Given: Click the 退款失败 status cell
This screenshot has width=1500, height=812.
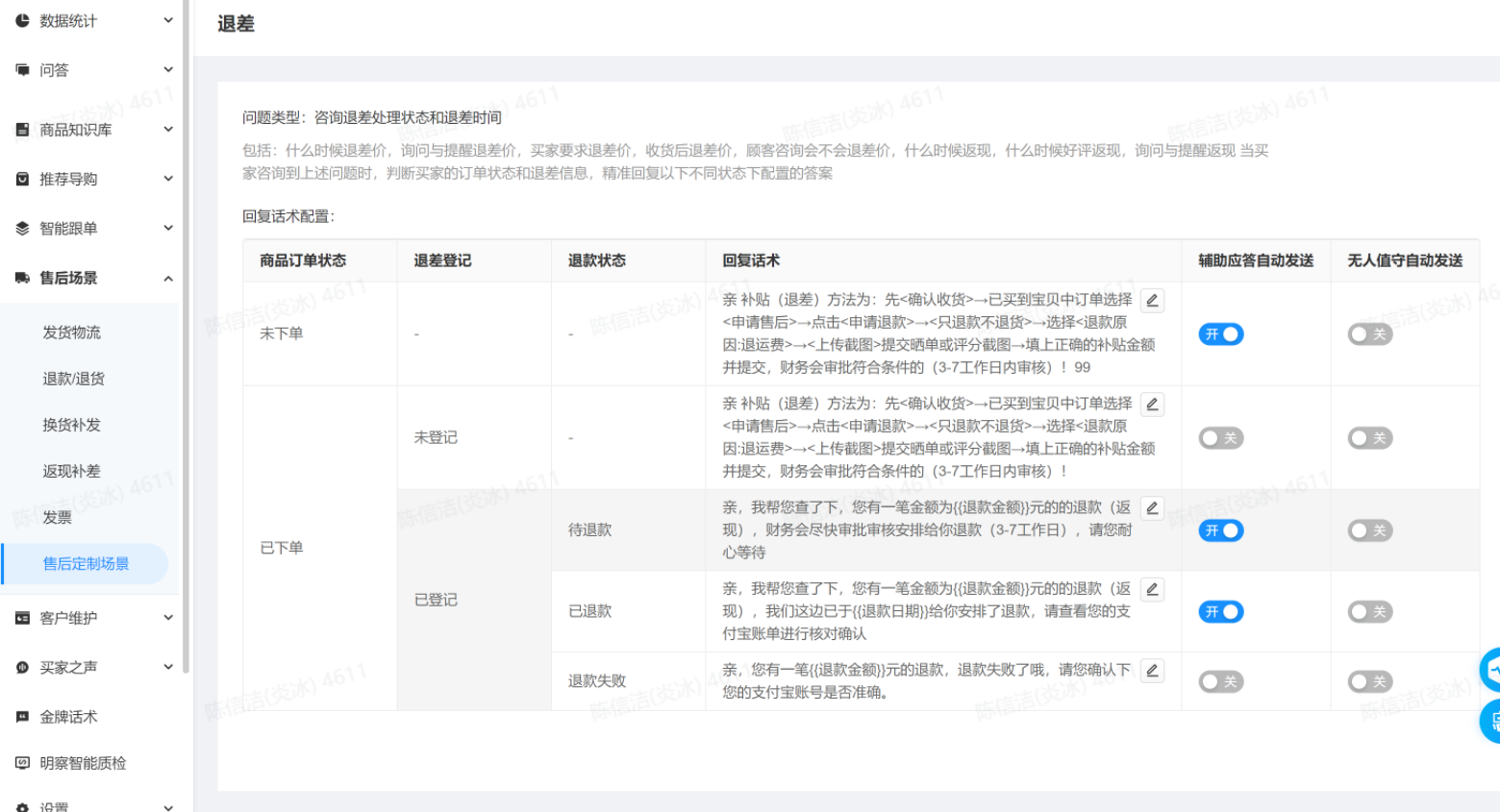Looking at the screenshot, I should tap(628, 681).
